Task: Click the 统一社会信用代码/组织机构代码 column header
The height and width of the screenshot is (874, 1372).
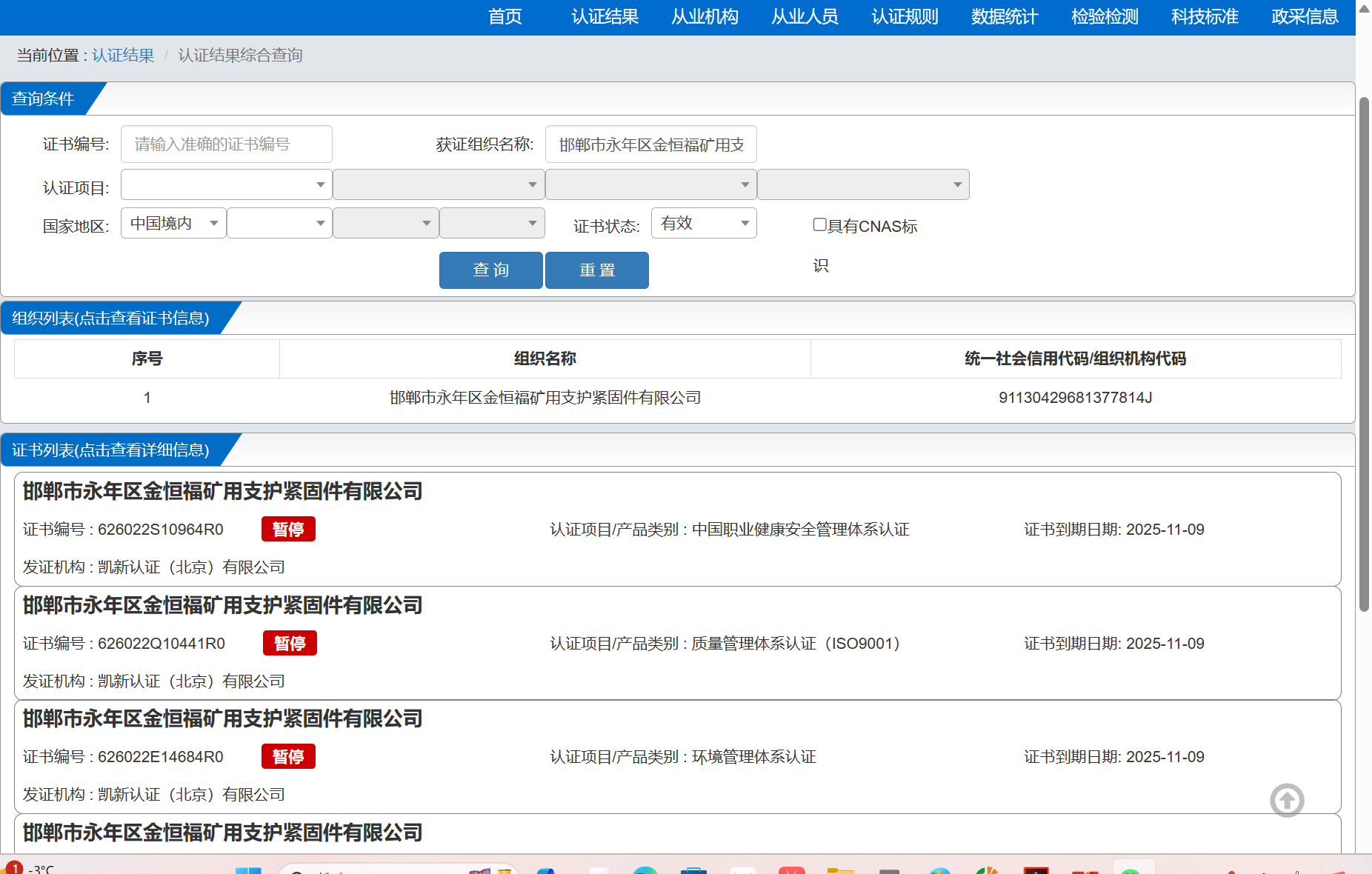Action: coord(1076,358)
